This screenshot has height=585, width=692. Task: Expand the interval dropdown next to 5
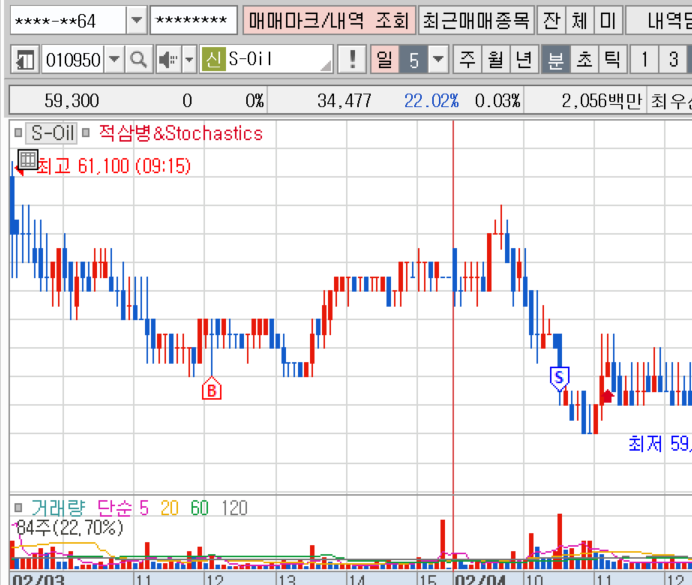click(438, 60)
